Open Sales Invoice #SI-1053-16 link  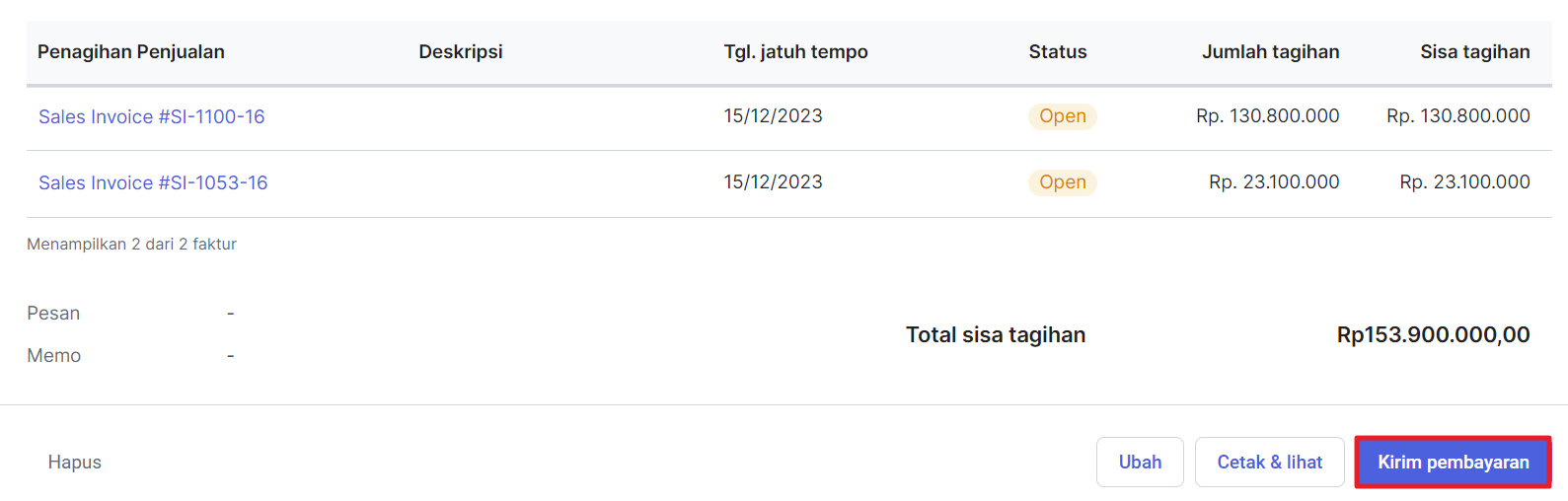point(153,182)
